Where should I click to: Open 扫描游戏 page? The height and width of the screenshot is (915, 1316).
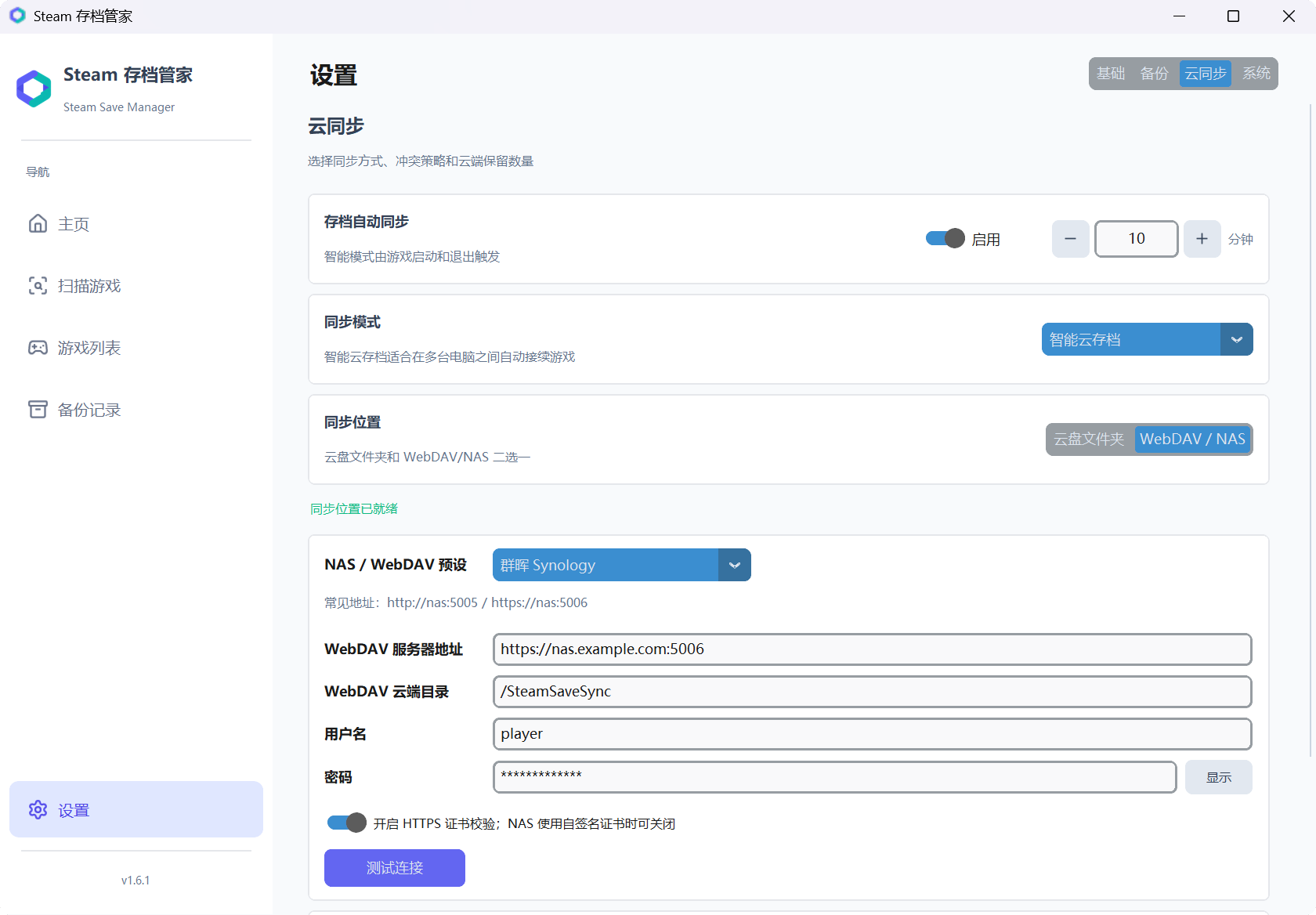coord(136,285)
